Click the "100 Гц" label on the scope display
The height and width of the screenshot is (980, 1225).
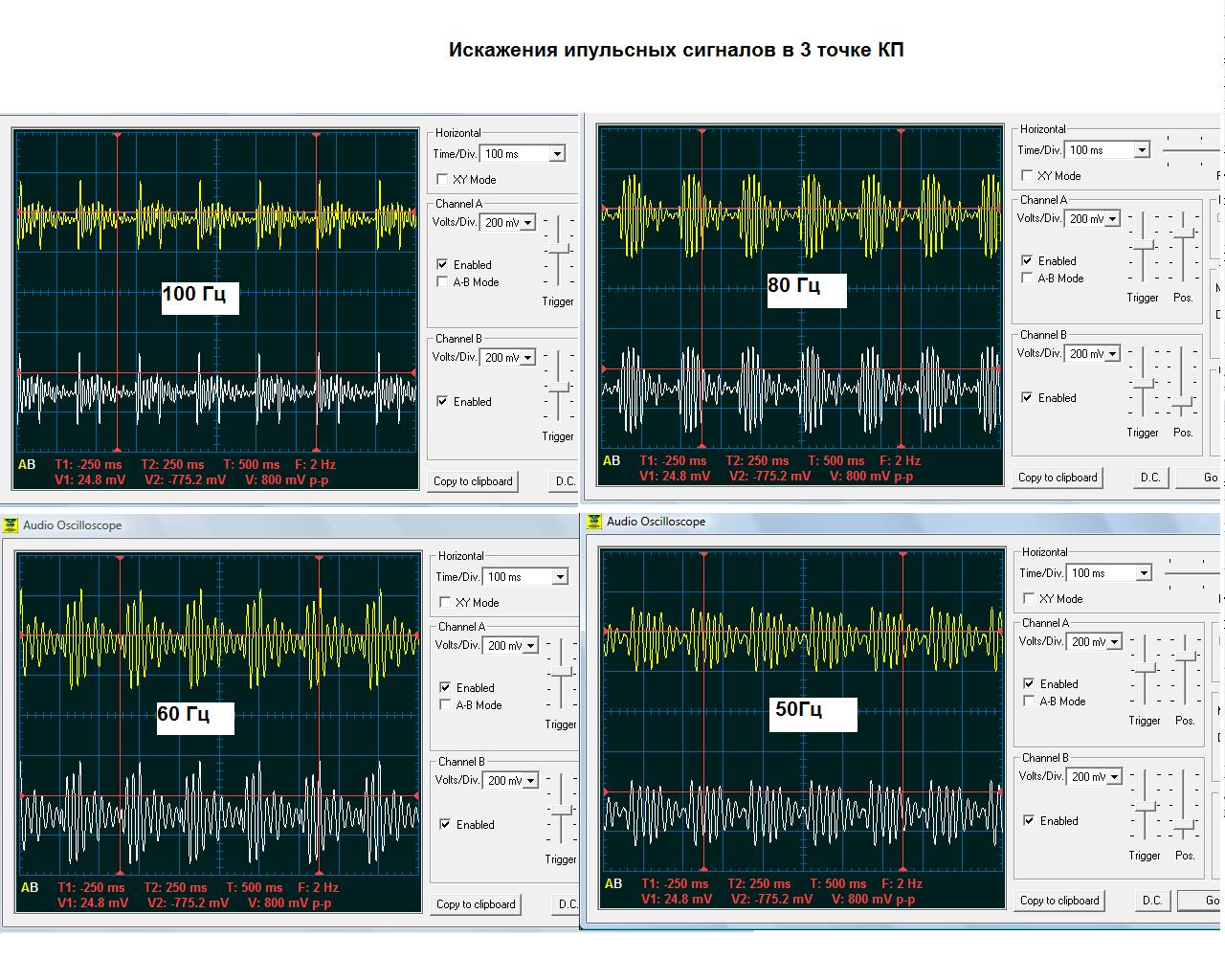pos(194,294)
